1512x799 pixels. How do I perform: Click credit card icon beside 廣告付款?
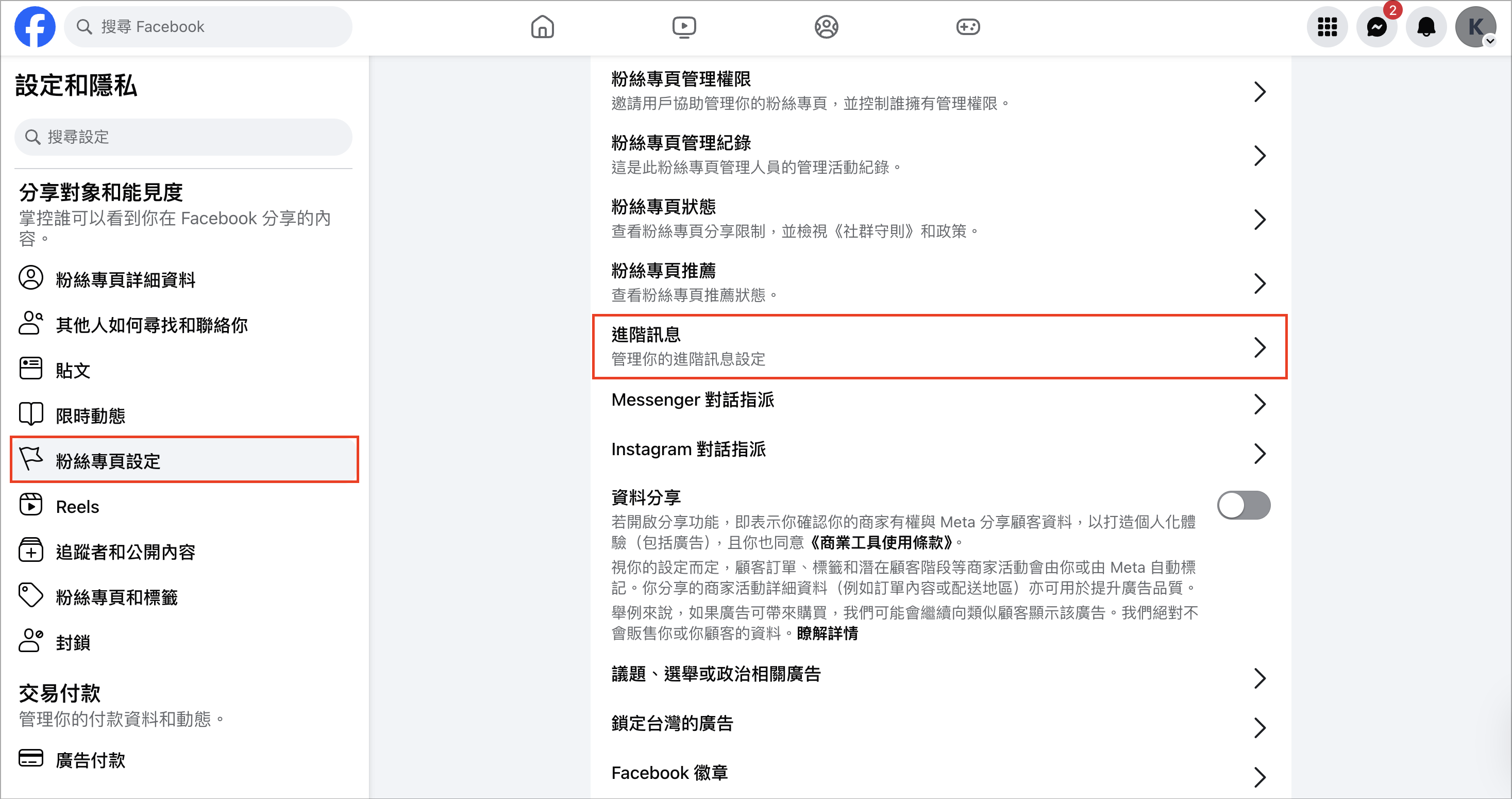pos(30,758)
